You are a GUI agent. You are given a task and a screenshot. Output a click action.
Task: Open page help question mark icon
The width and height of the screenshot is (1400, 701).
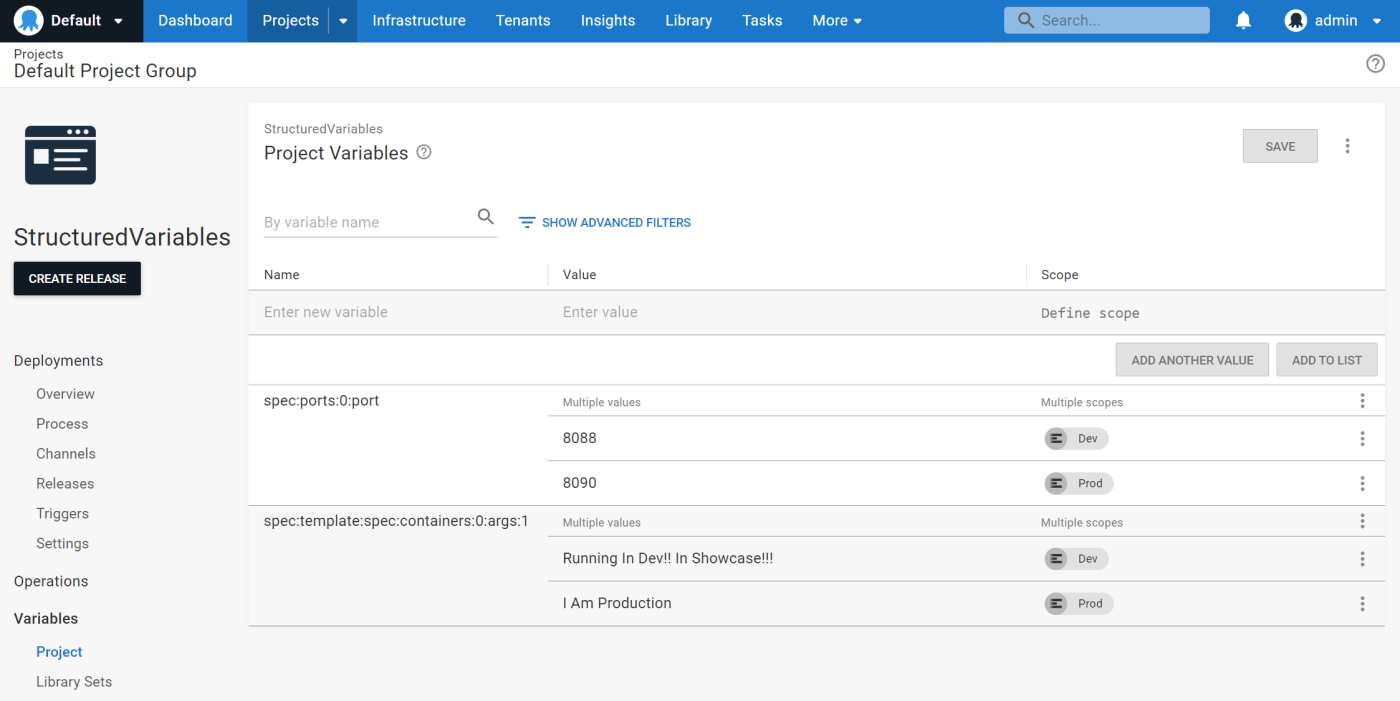(1375, 64)
